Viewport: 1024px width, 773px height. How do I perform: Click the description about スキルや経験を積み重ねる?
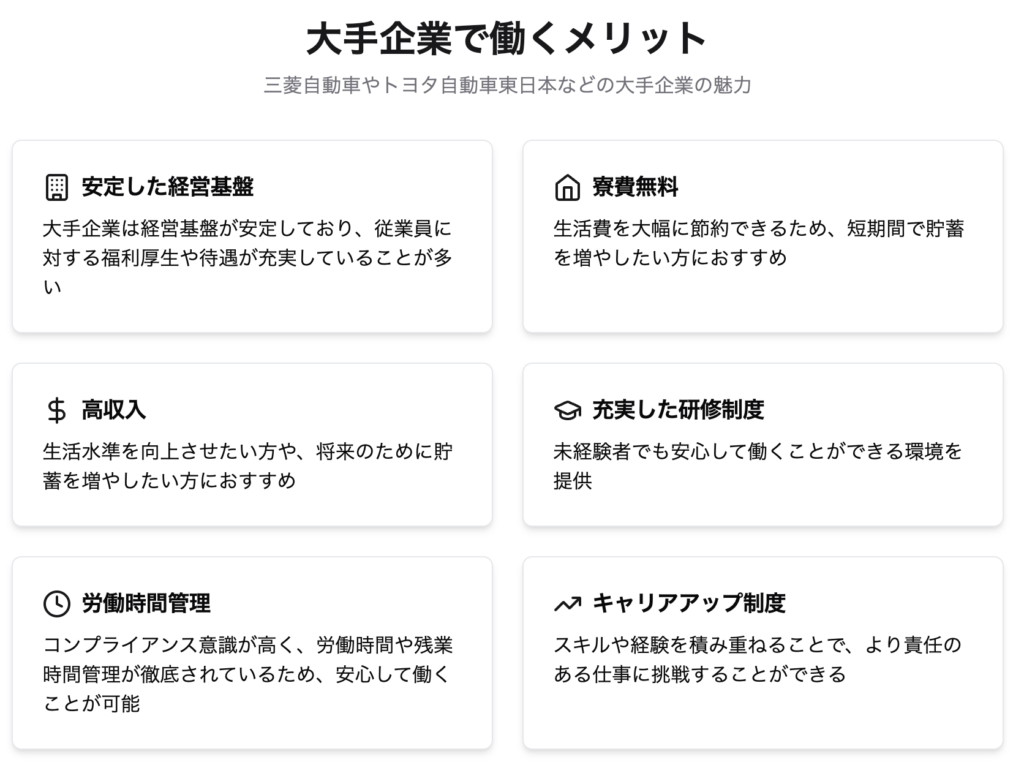click(758, 660)
